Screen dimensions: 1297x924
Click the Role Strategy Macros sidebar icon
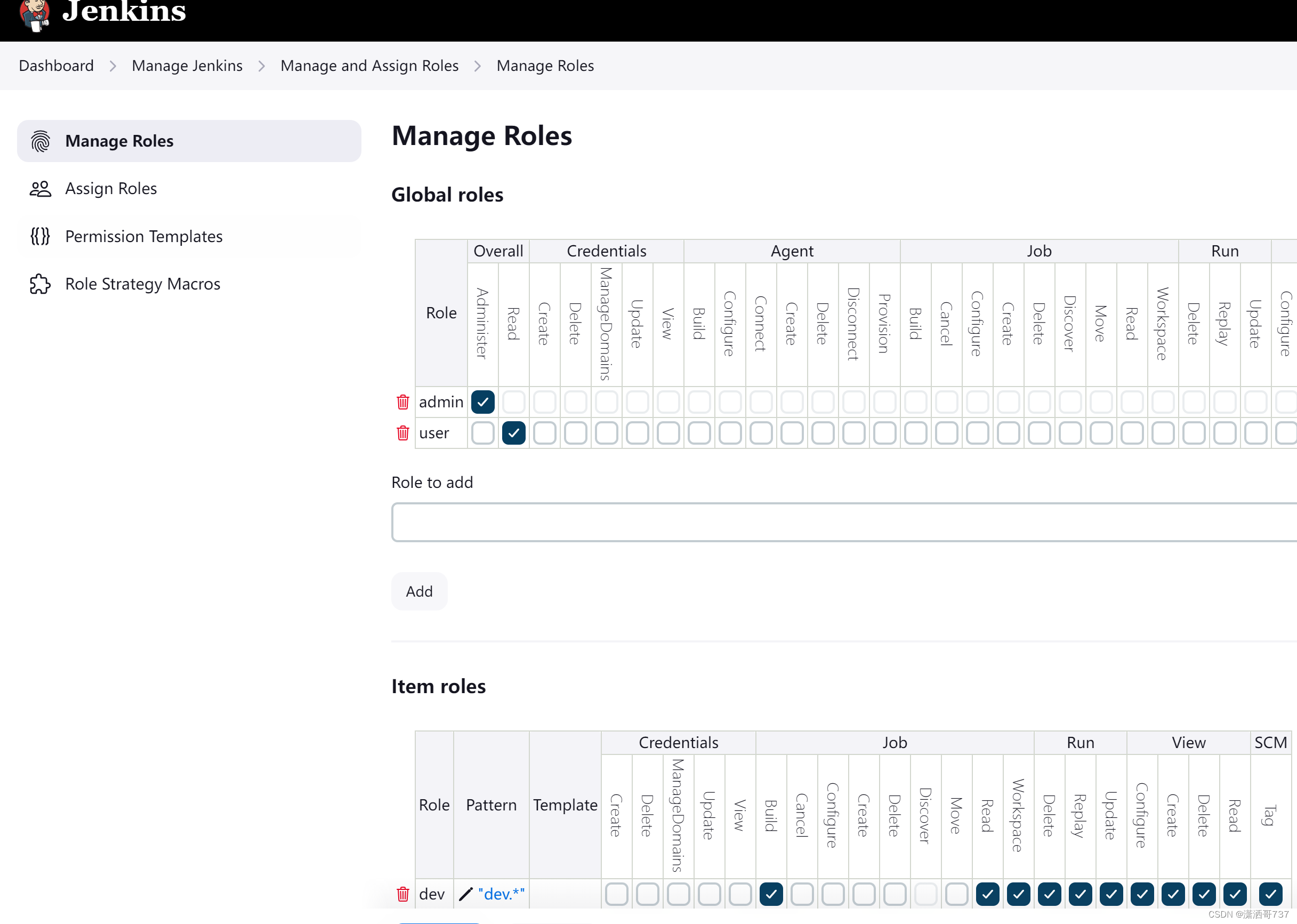coord(41,284)
